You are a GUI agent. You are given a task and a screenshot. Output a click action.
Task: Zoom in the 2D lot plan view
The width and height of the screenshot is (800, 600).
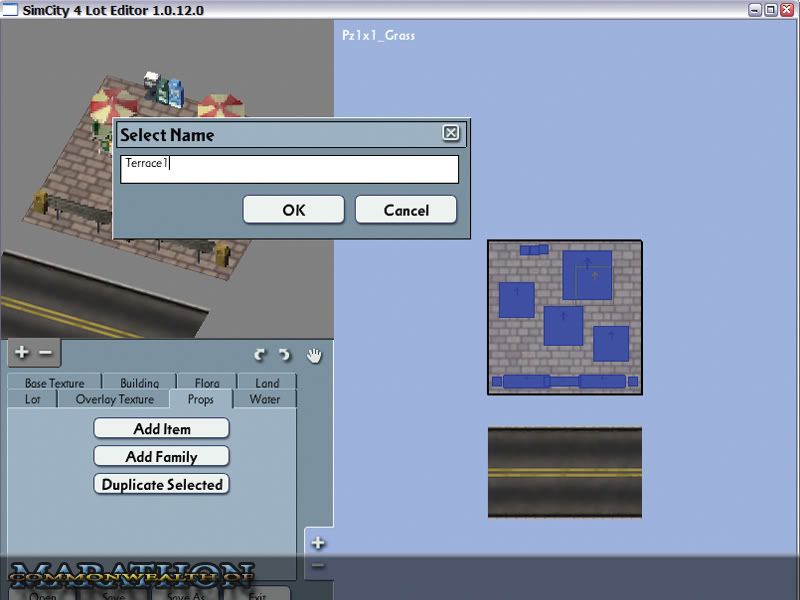tap(318, 543)
